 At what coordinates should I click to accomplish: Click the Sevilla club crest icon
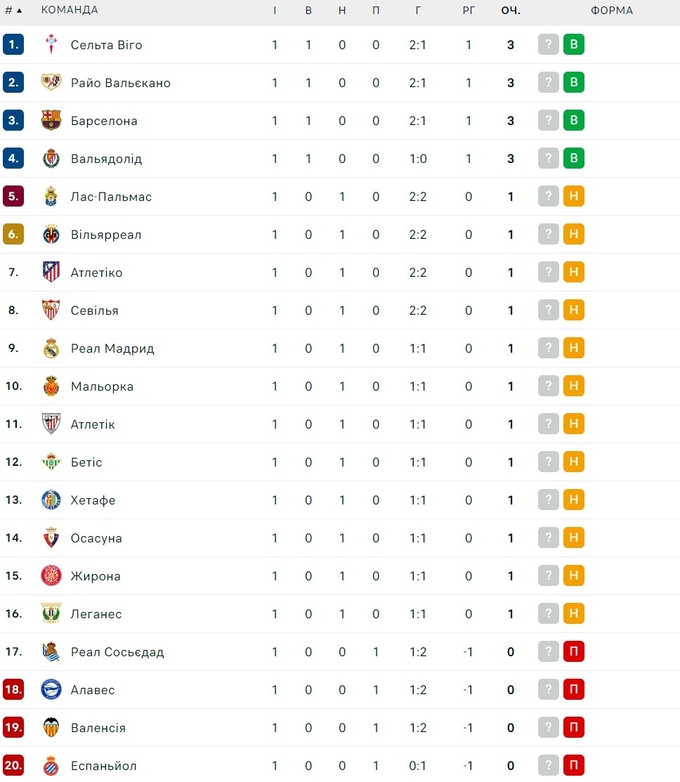pos(51,311)
